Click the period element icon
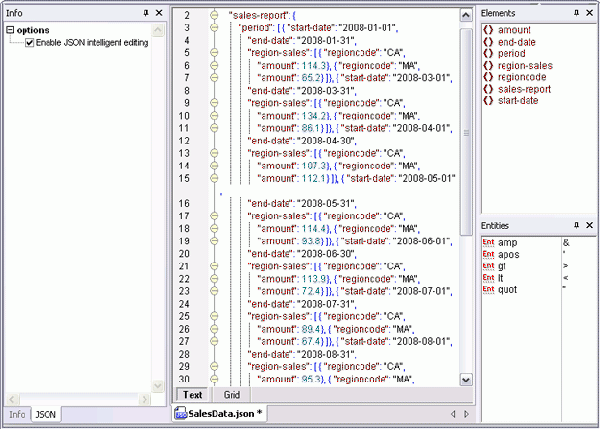 click(488, 53)
